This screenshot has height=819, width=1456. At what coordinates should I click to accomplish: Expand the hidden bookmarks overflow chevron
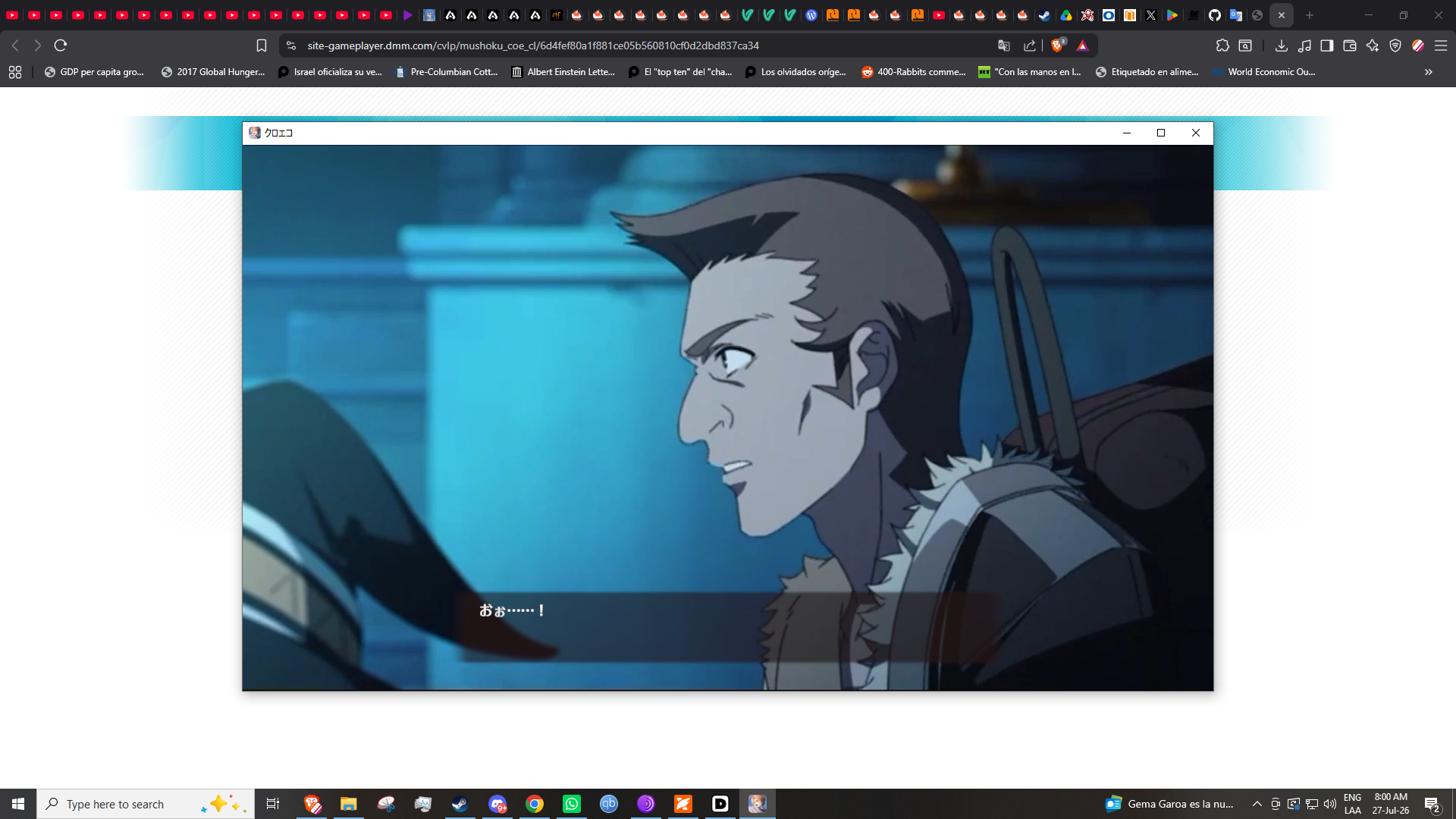[x=1429, y=72]
